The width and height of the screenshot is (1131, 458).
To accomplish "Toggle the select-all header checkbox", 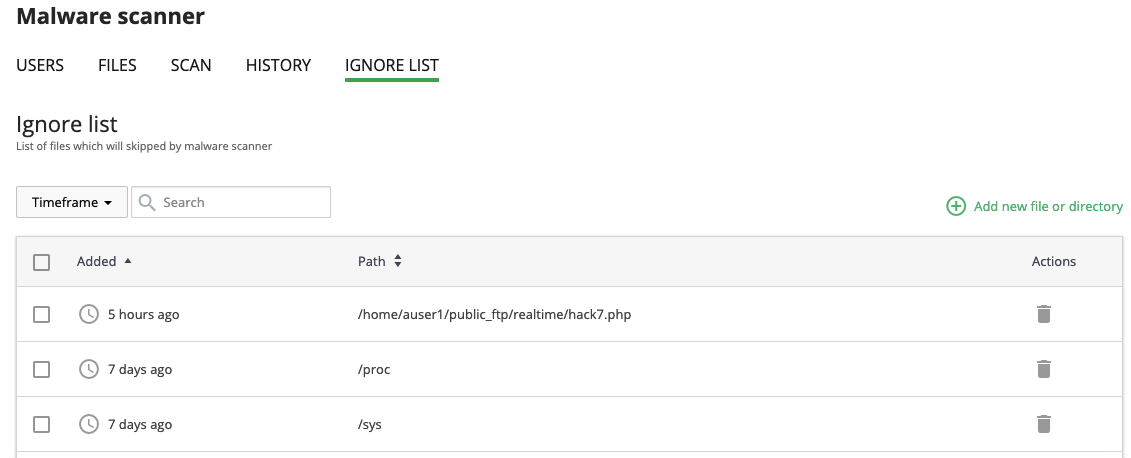I will tap(42, 262).
